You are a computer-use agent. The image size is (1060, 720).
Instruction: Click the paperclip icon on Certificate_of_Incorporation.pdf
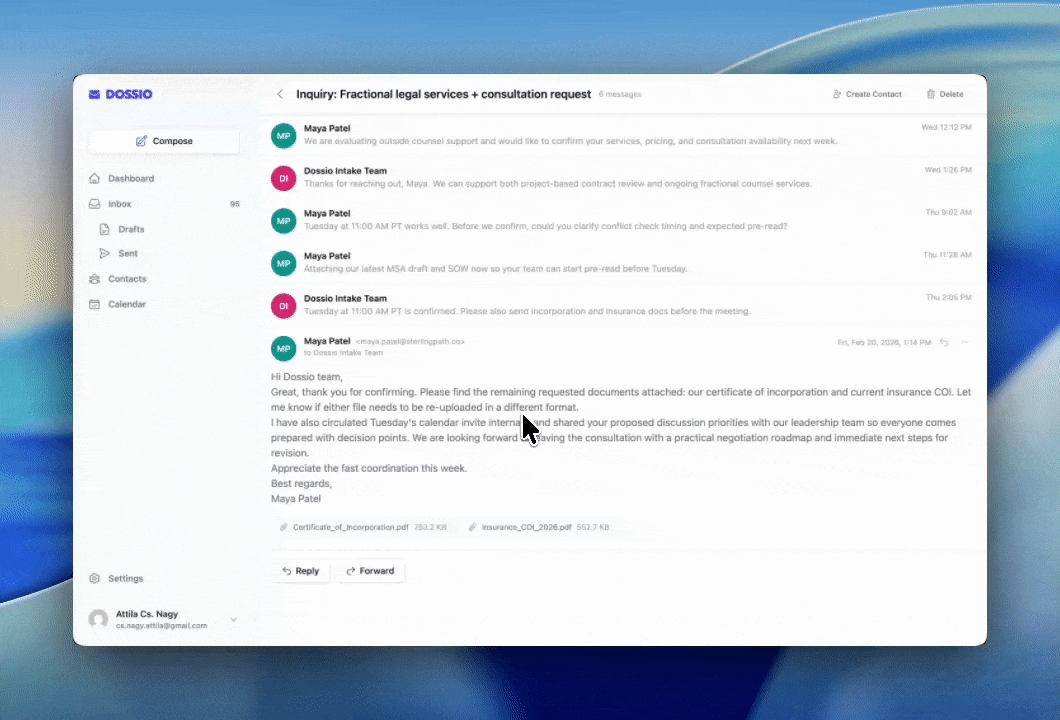[284, 527]
